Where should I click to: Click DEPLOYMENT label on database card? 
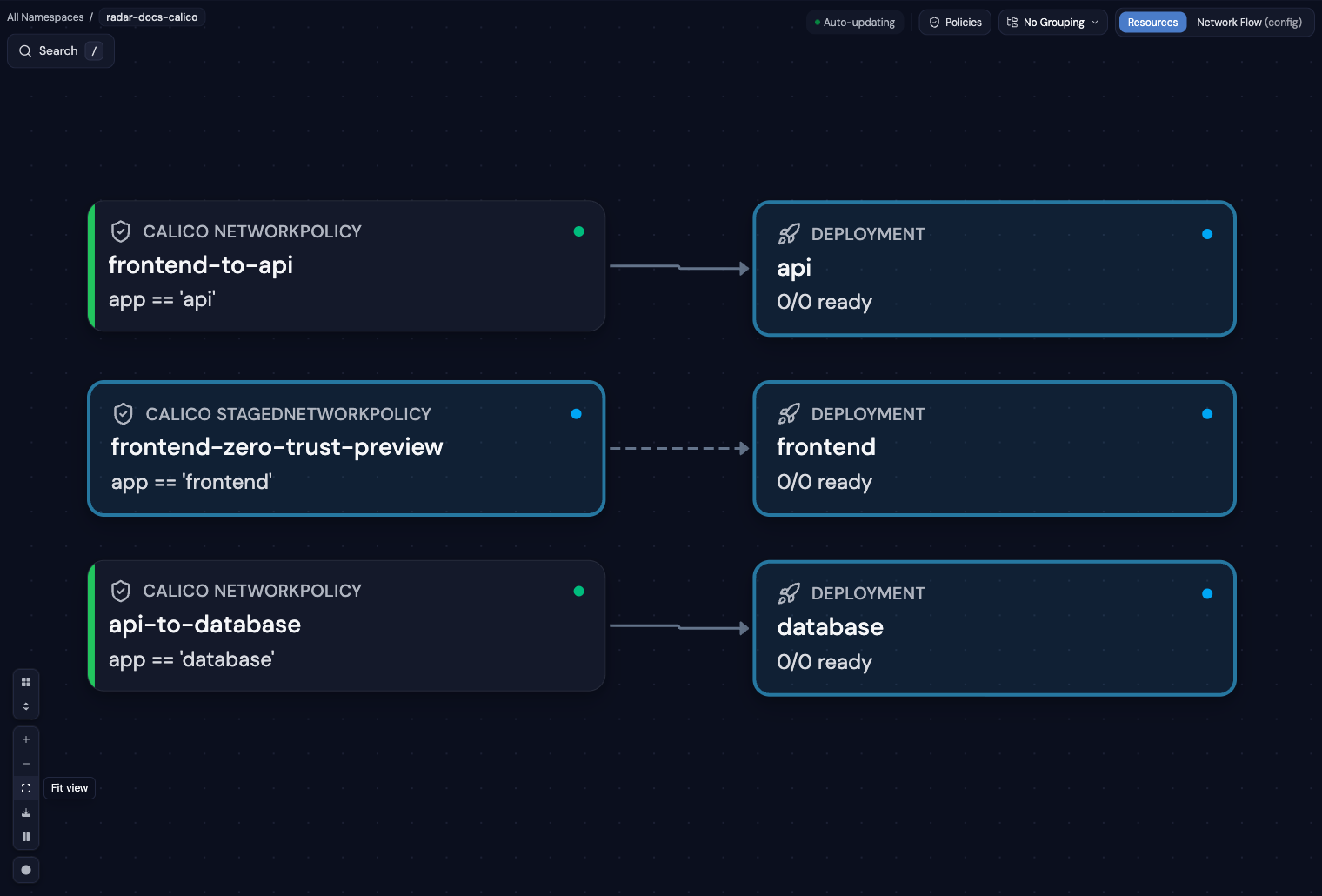(x=868, y=593)
